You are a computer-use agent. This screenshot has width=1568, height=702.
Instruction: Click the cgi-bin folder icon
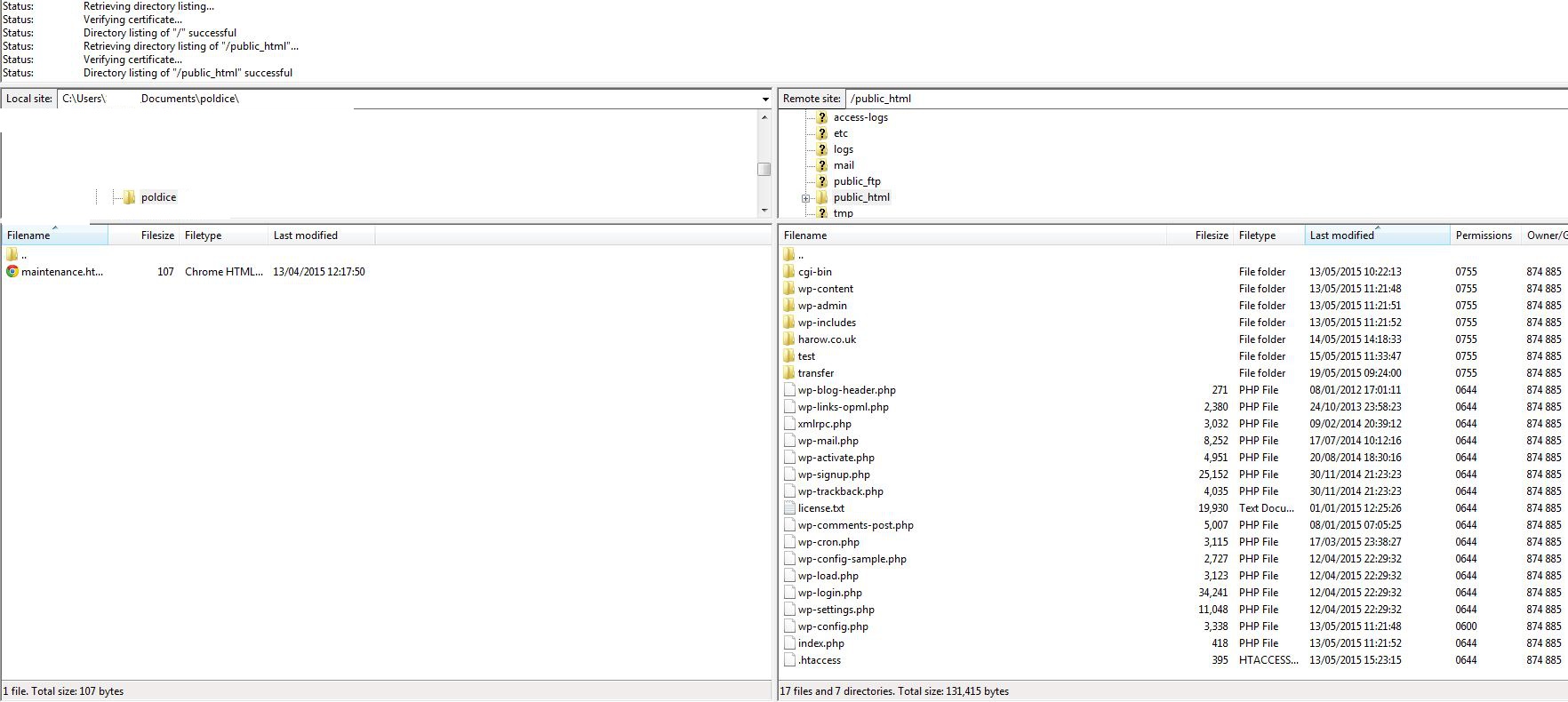(789, 272)
